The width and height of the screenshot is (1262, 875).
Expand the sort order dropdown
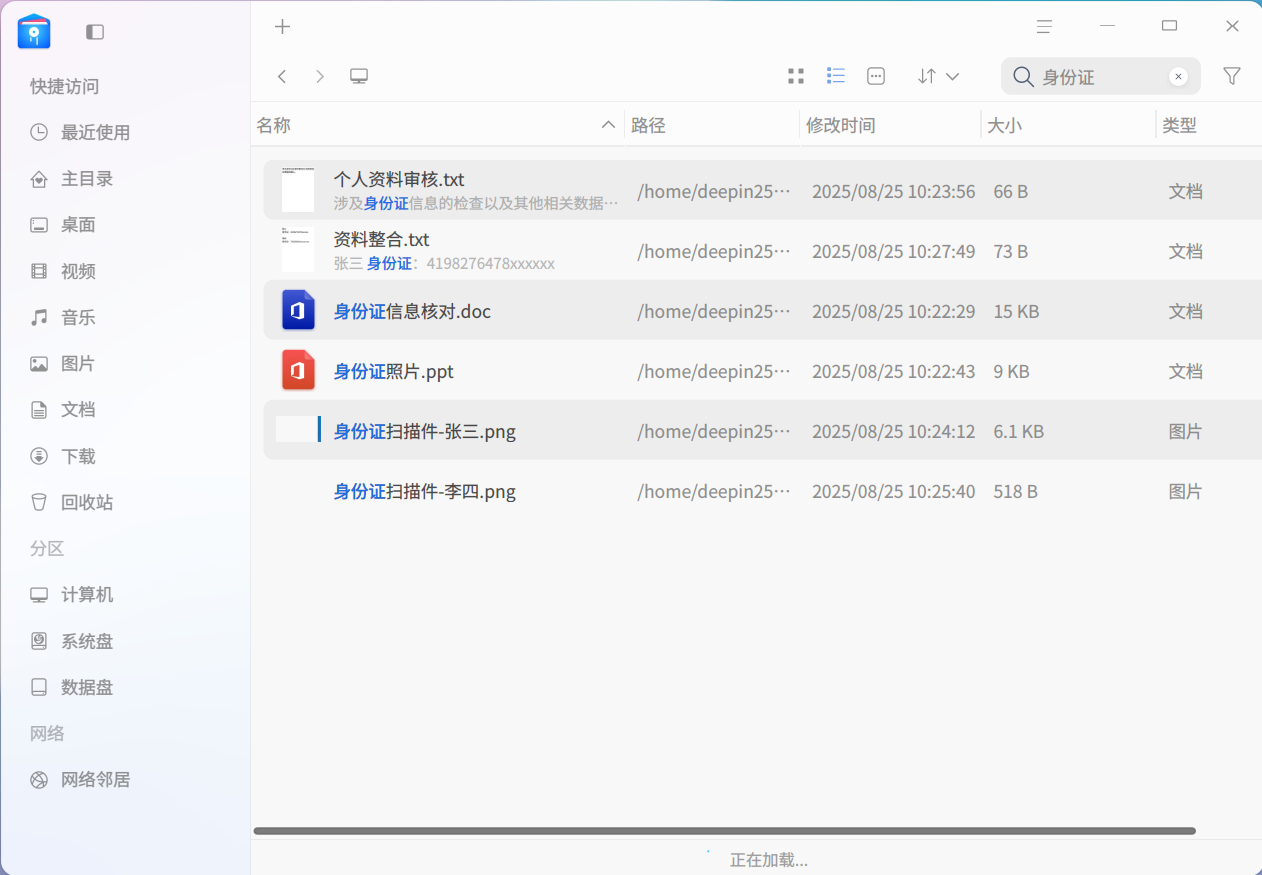(x=938, y=76)
